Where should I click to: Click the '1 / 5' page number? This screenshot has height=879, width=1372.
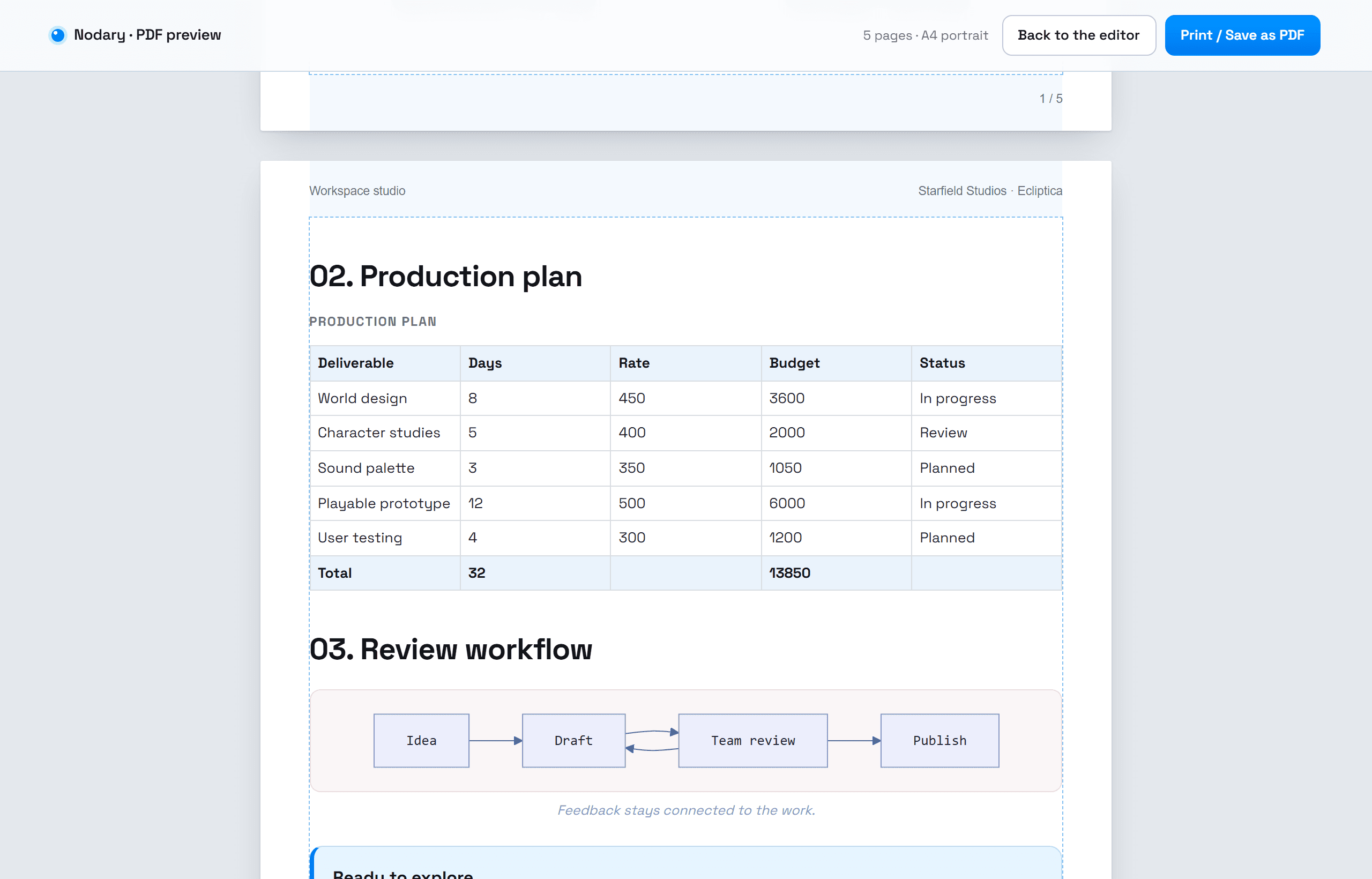(1050, 99)
